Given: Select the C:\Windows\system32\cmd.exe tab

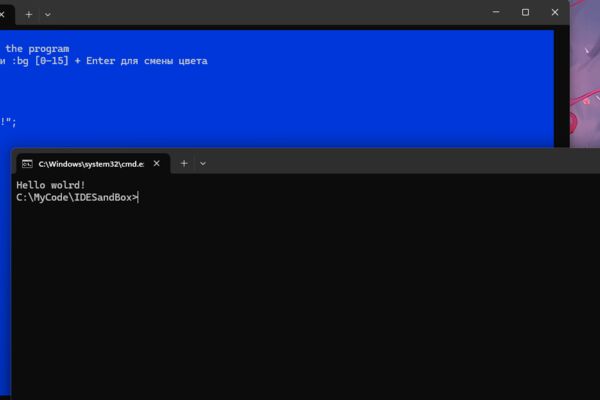Looking at the screenshot, I should [91, 164].
